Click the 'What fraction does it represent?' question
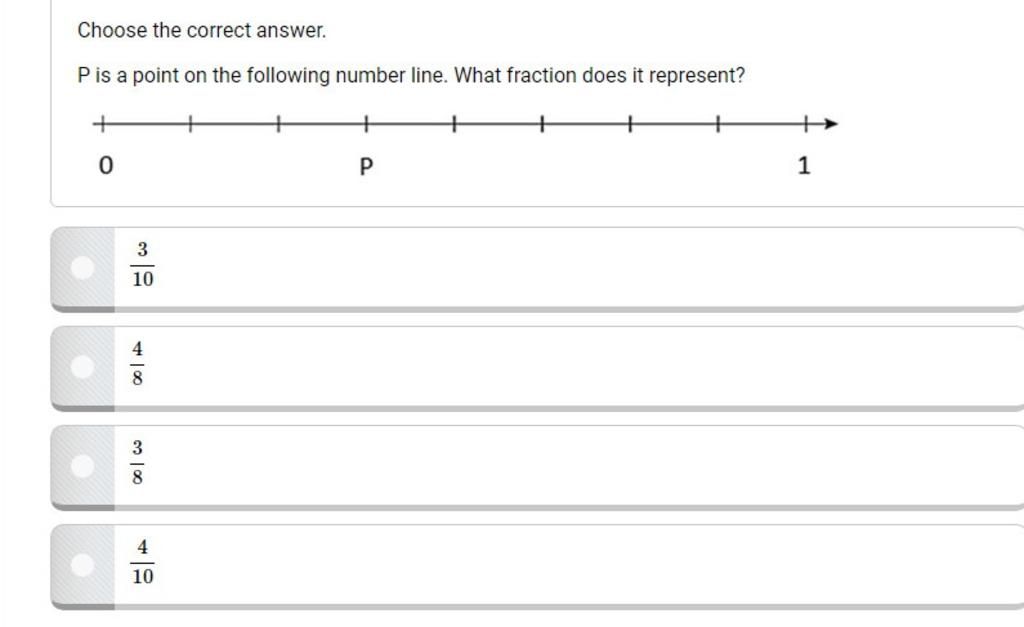Image resolution: width=1024 pixels, height=627 pixels. (600, 76)
